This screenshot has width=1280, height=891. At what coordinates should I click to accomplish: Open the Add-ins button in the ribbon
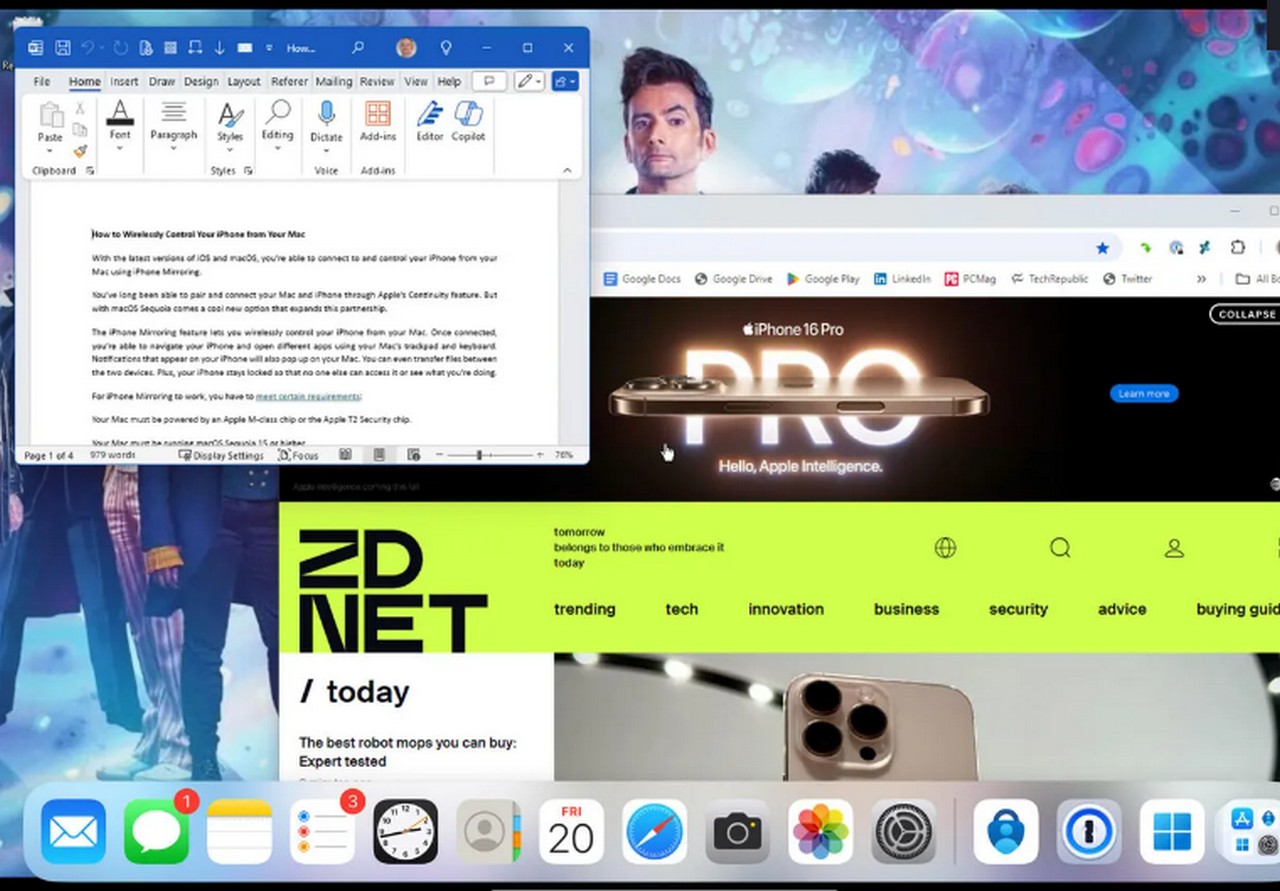point(378,122)
